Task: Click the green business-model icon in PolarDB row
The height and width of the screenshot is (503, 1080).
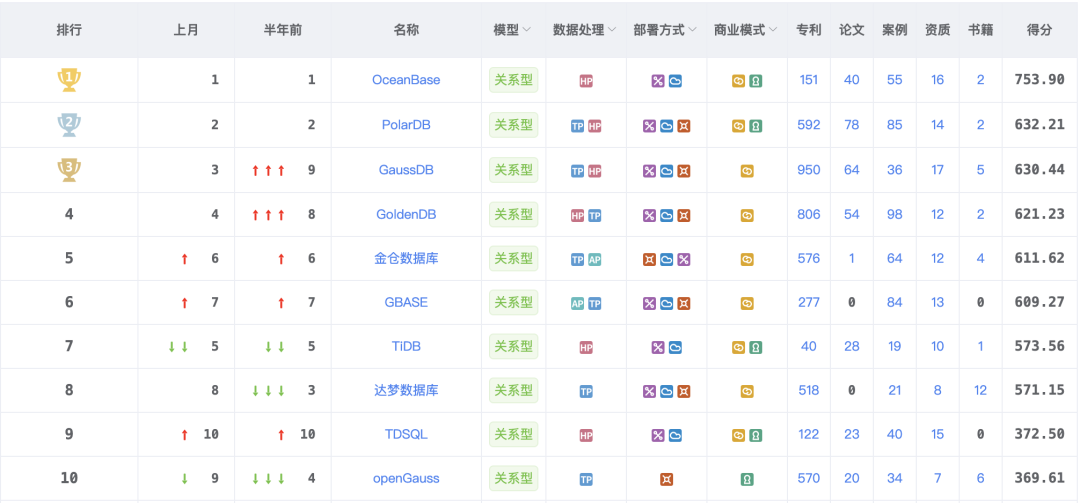Action: (x=756, y=126)
